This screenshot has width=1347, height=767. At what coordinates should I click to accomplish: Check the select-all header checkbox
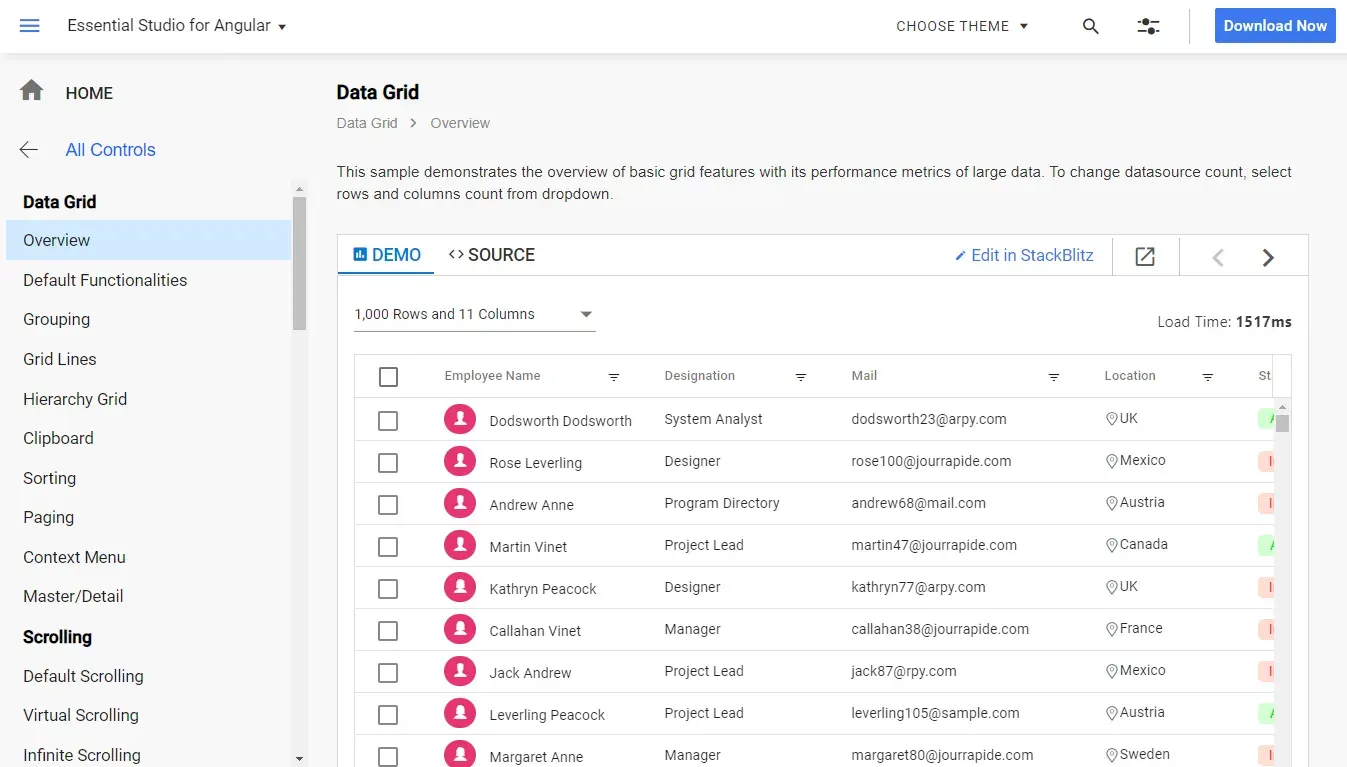point(389,377)
